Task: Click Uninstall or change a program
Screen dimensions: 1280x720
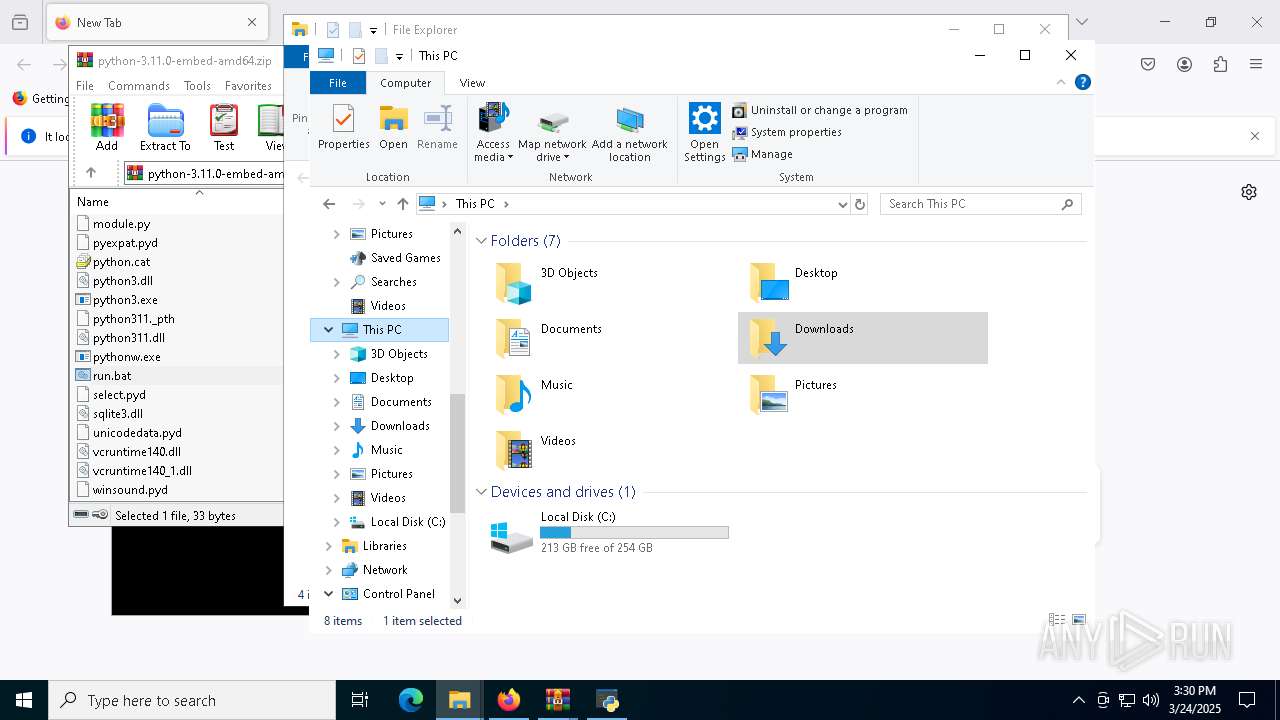Action: (x=820, y=110)
